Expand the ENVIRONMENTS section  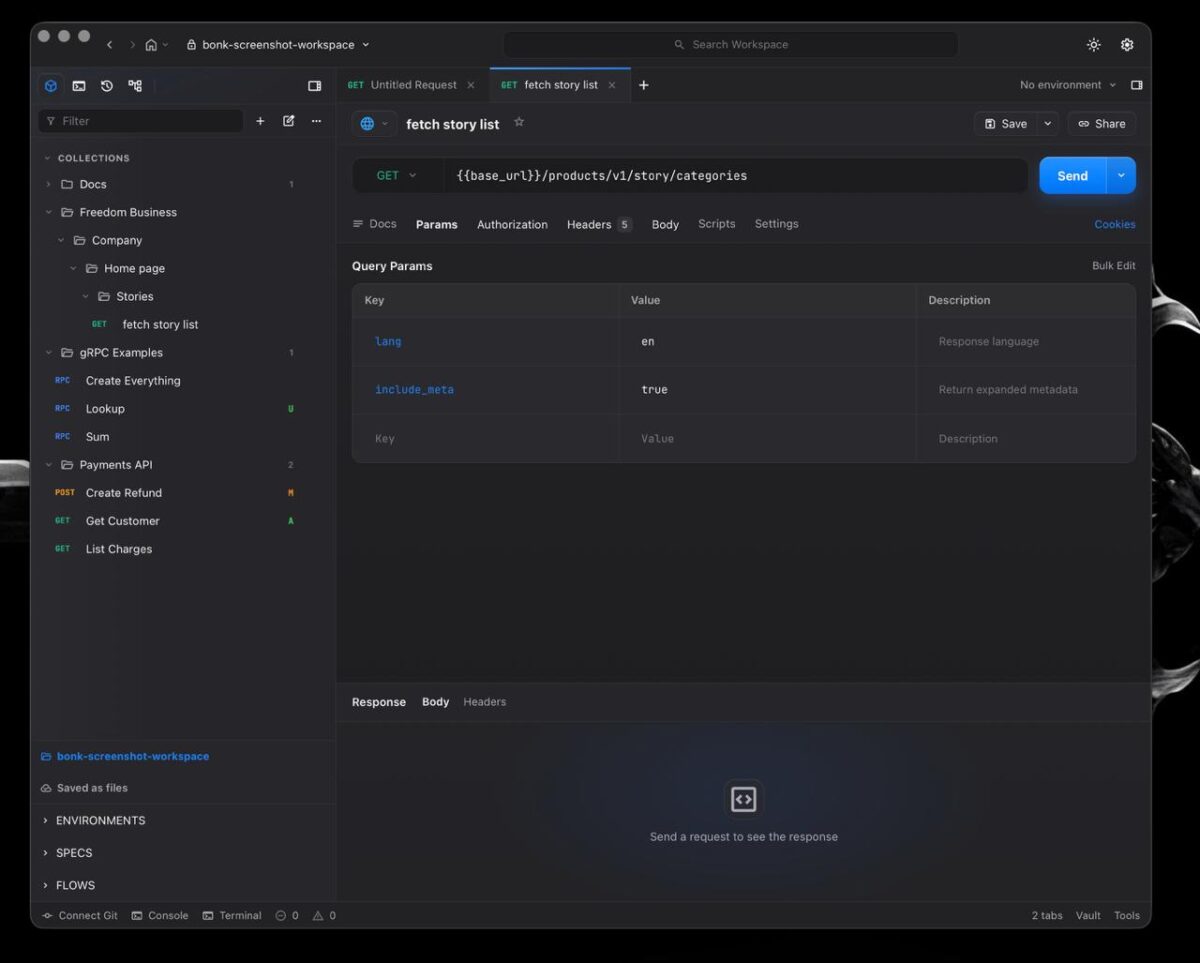[94, 821]
